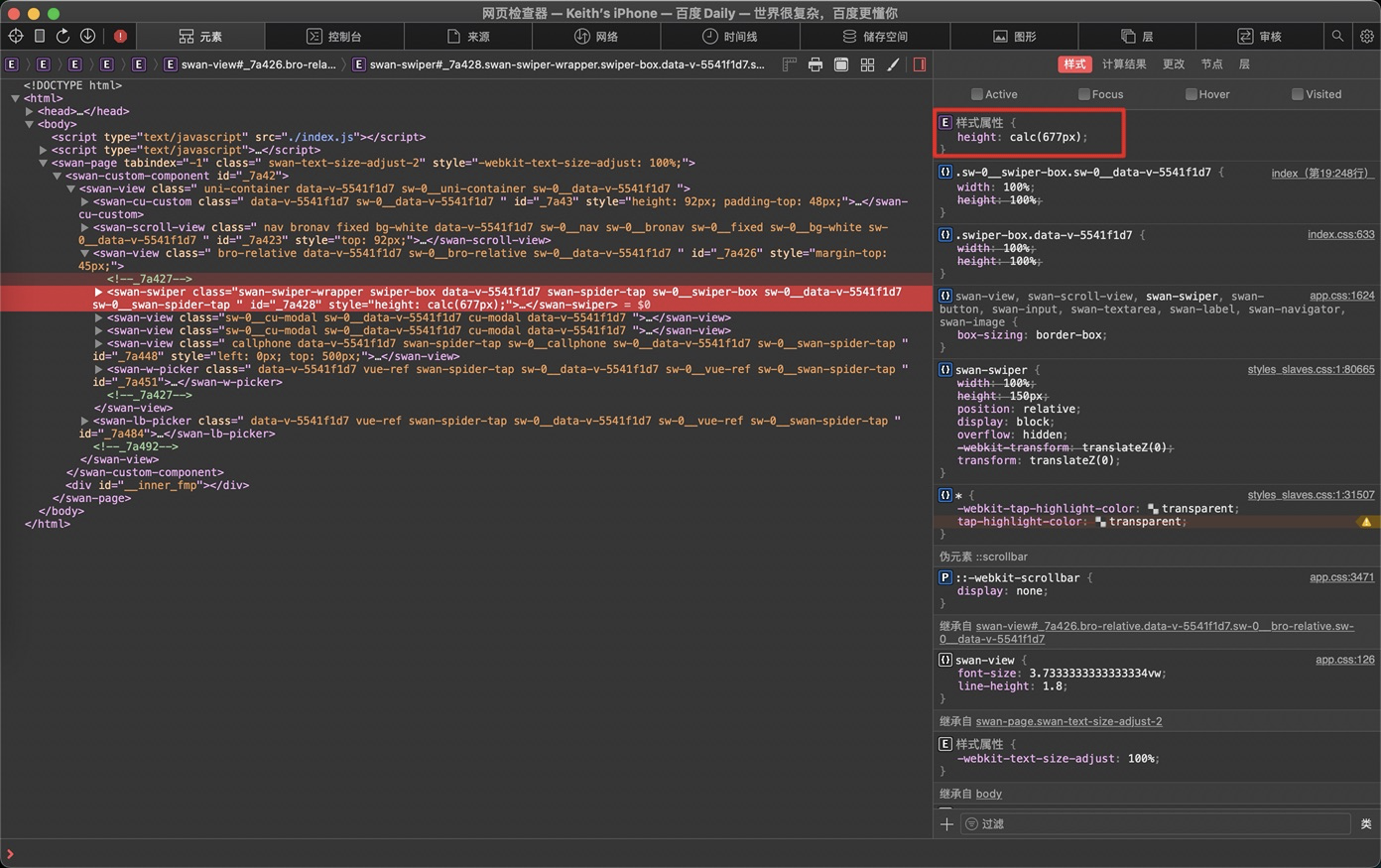
Task: Activate the element selection crosshair tool
Action: coord(16,36)
